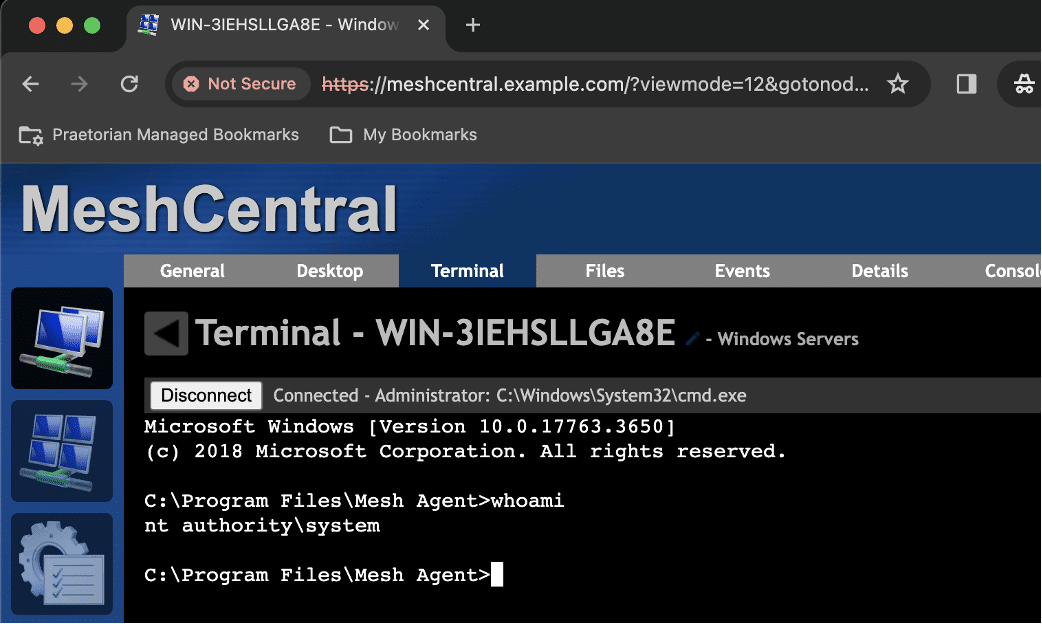The height and width of the screenshot is (624, 1042).
Task: Click the back arrow beside Terminal title
Action: coord(166,333)
